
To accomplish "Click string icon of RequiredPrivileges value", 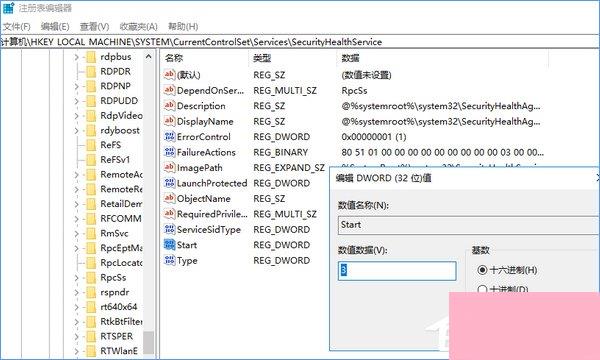I will coord(169,213).
